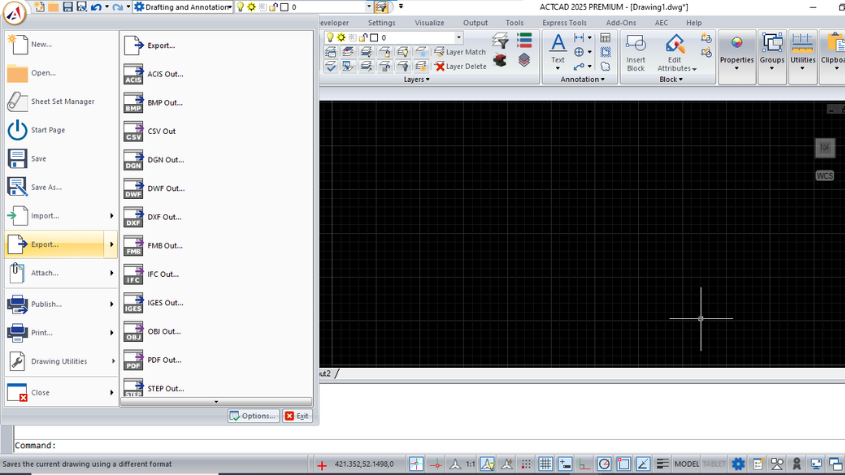This screenshot has height=475, width=845.
Task: Open the Add-Ons ribbon tab
Action: coord(621,23)
